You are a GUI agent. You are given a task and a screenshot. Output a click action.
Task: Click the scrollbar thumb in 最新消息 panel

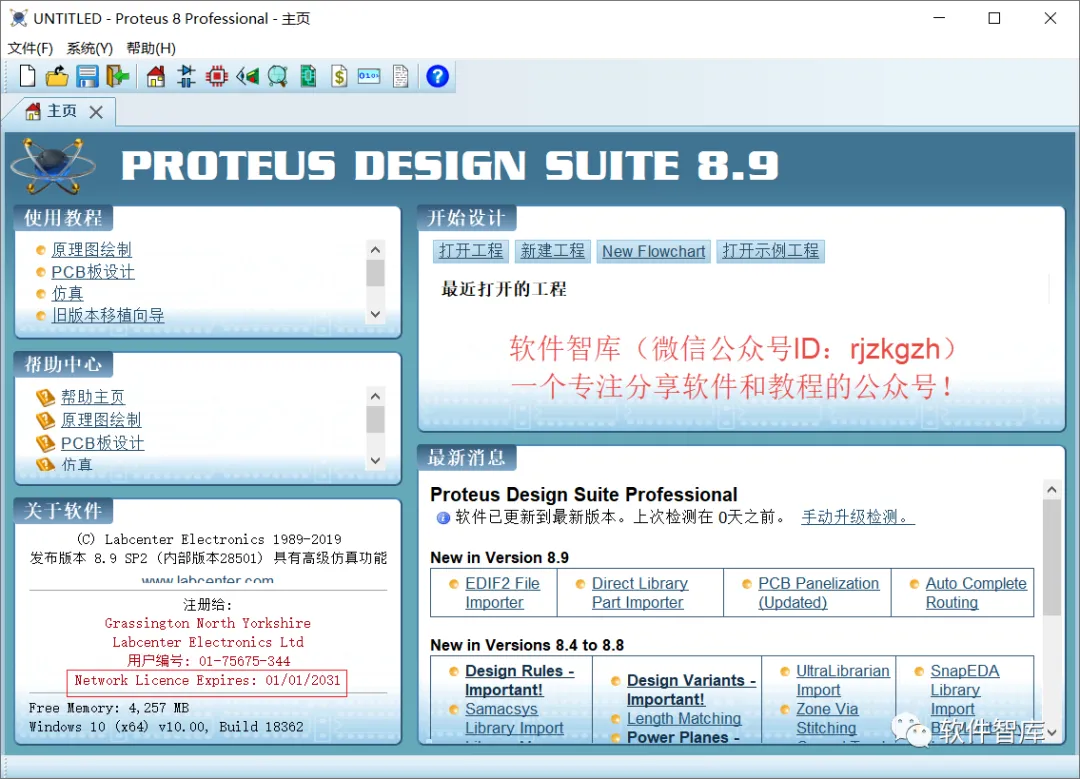(1052, 557)
